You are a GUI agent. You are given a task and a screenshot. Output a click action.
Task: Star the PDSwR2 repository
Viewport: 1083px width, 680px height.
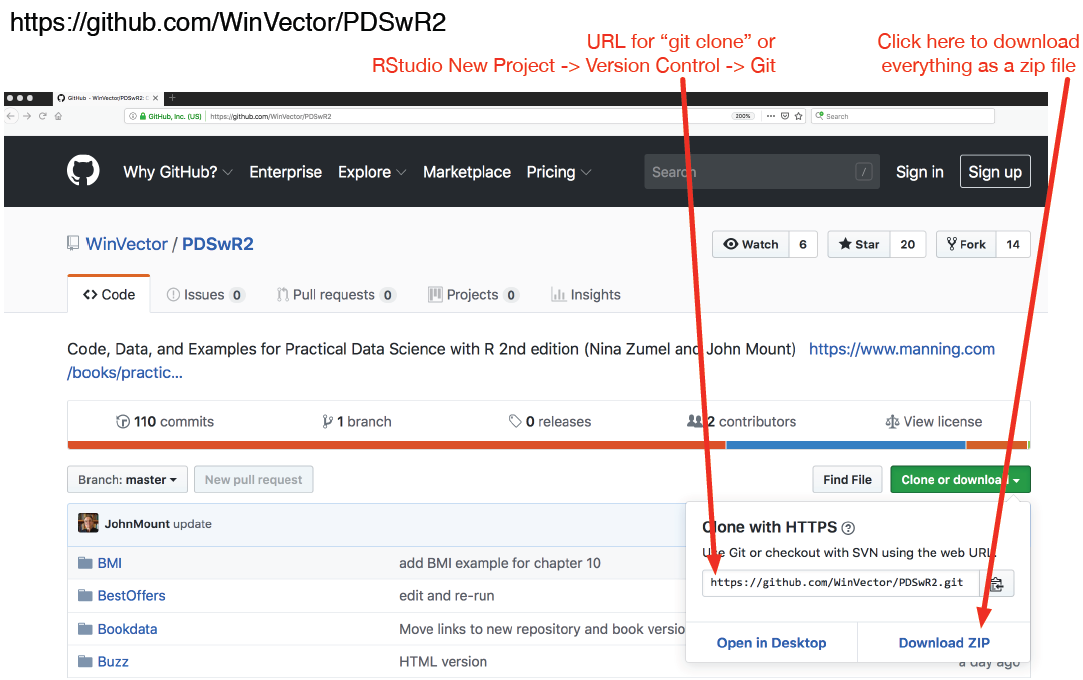859,244
